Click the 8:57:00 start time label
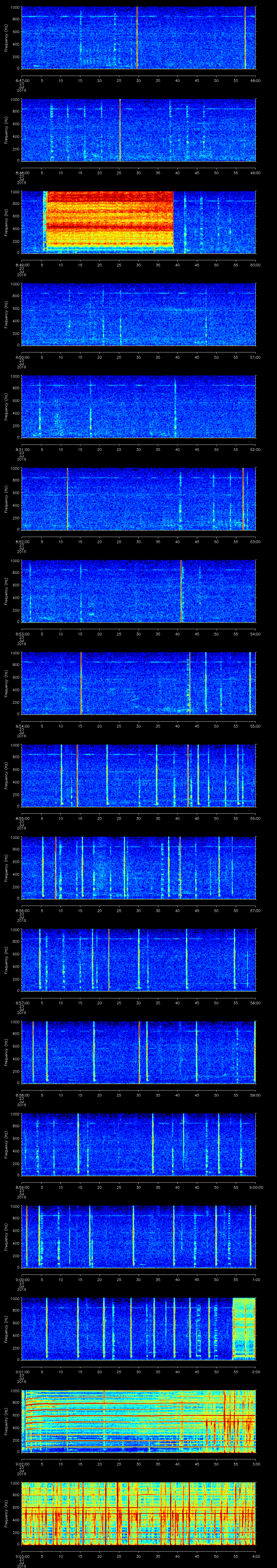 tap(22, 1003)
